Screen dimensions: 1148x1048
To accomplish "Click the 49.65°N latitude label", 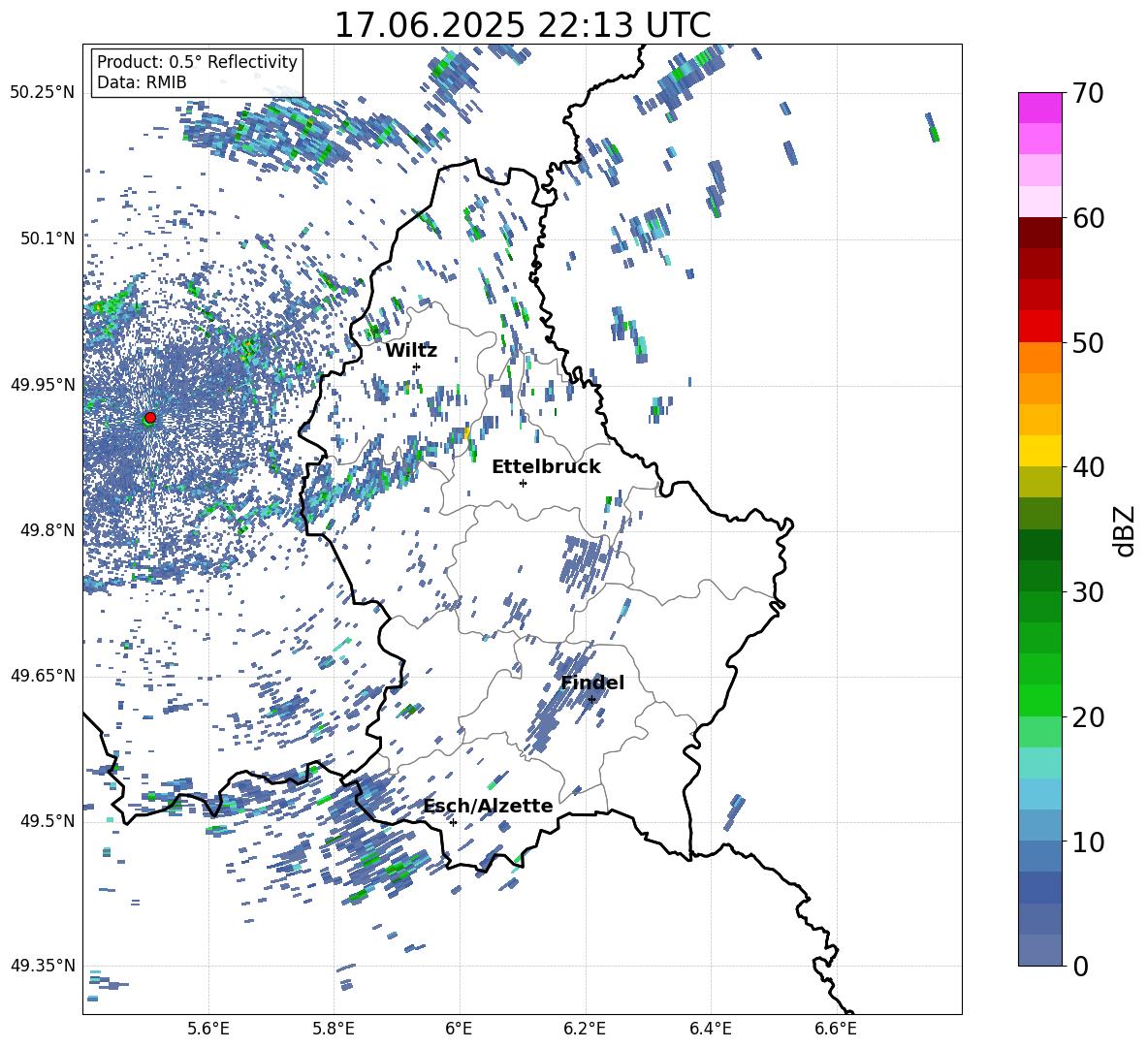I will (x=43, y=676).
